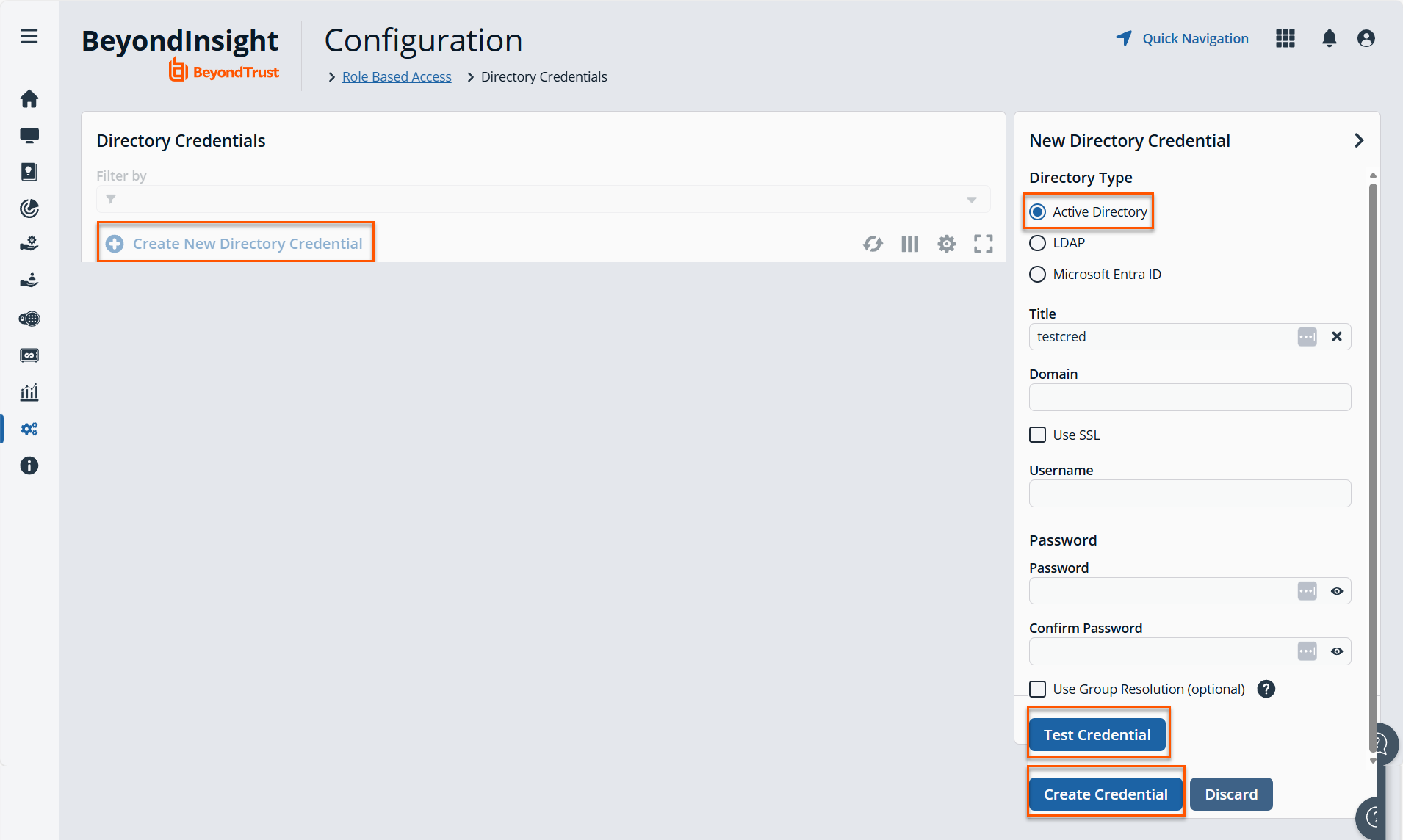Open the radar chart sidebar icon
The height and width of the screenshot is (840, 1403).
coord(29,209)
